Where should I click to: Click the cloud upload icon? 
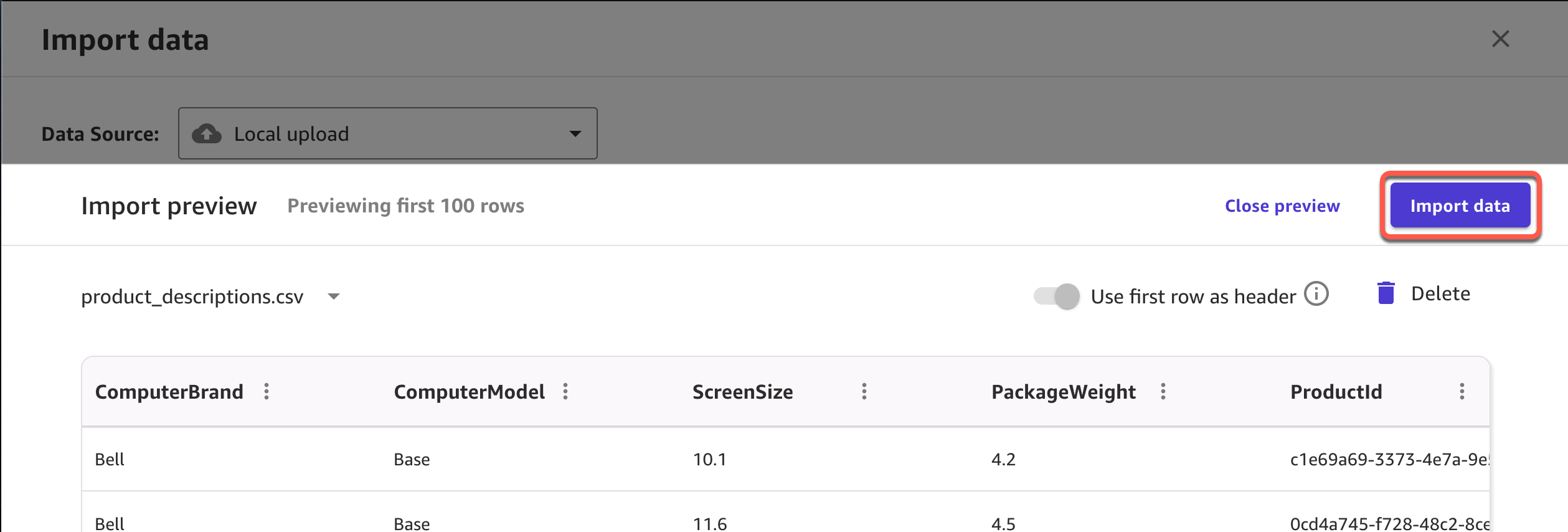(x=207, y=134)
